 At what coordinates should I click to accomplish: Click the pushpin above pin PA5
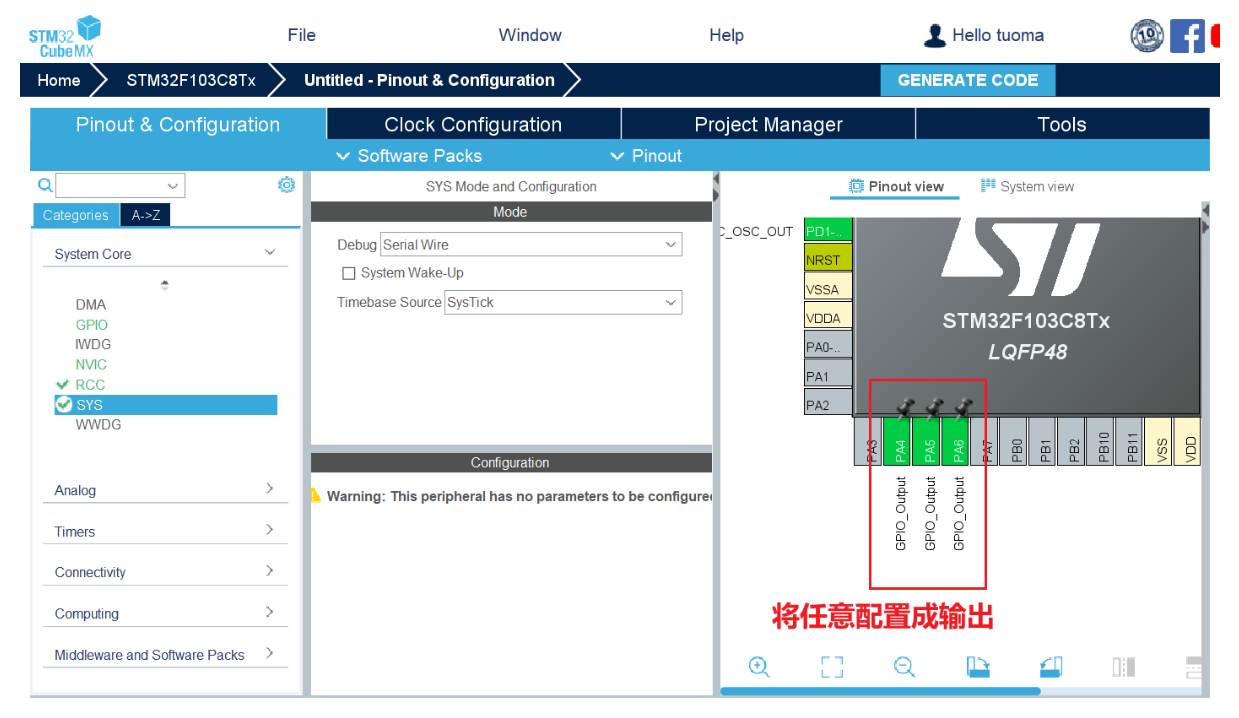point(934,407)
